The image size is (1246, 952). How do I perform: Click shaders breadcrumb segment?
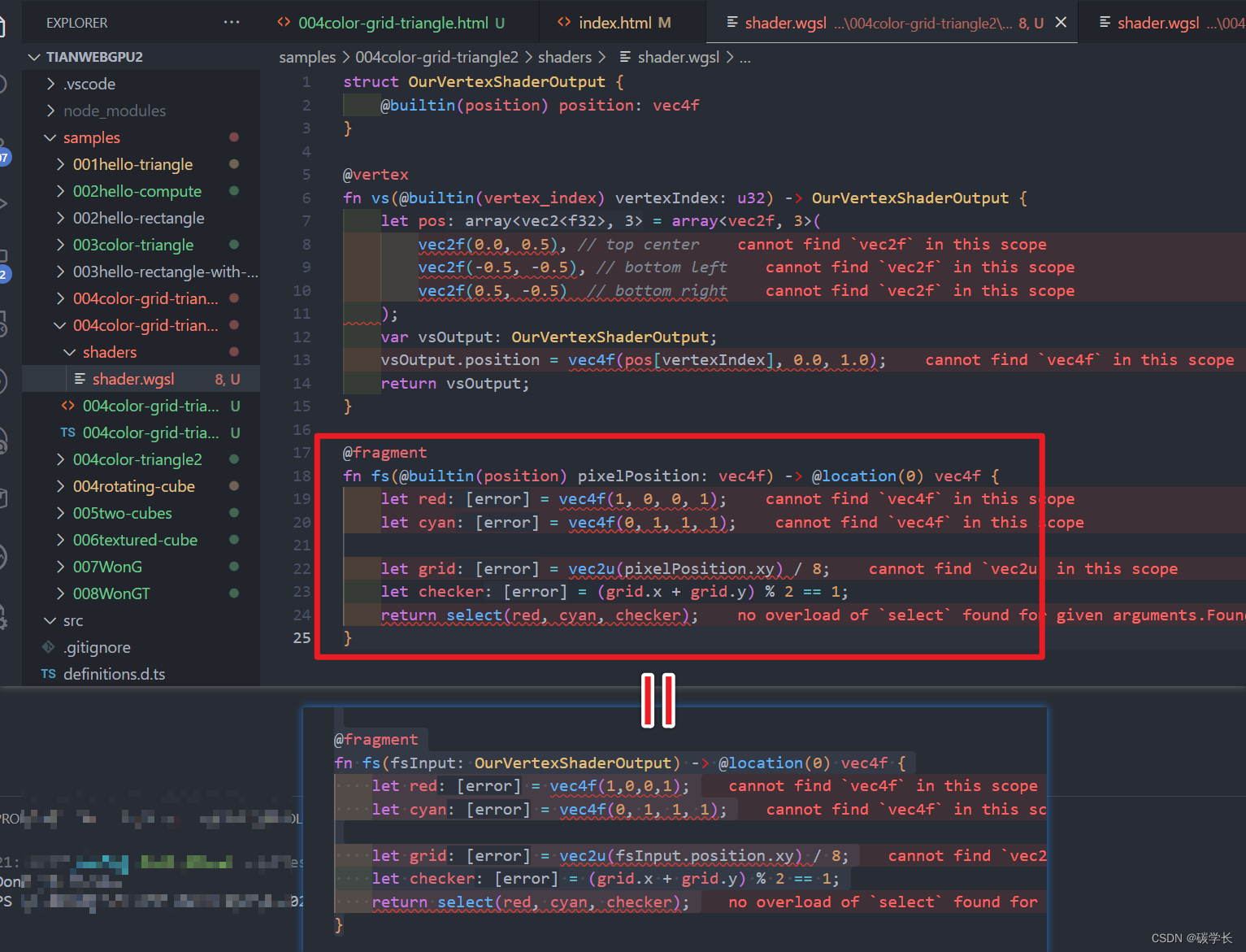[x=565, y=57]
